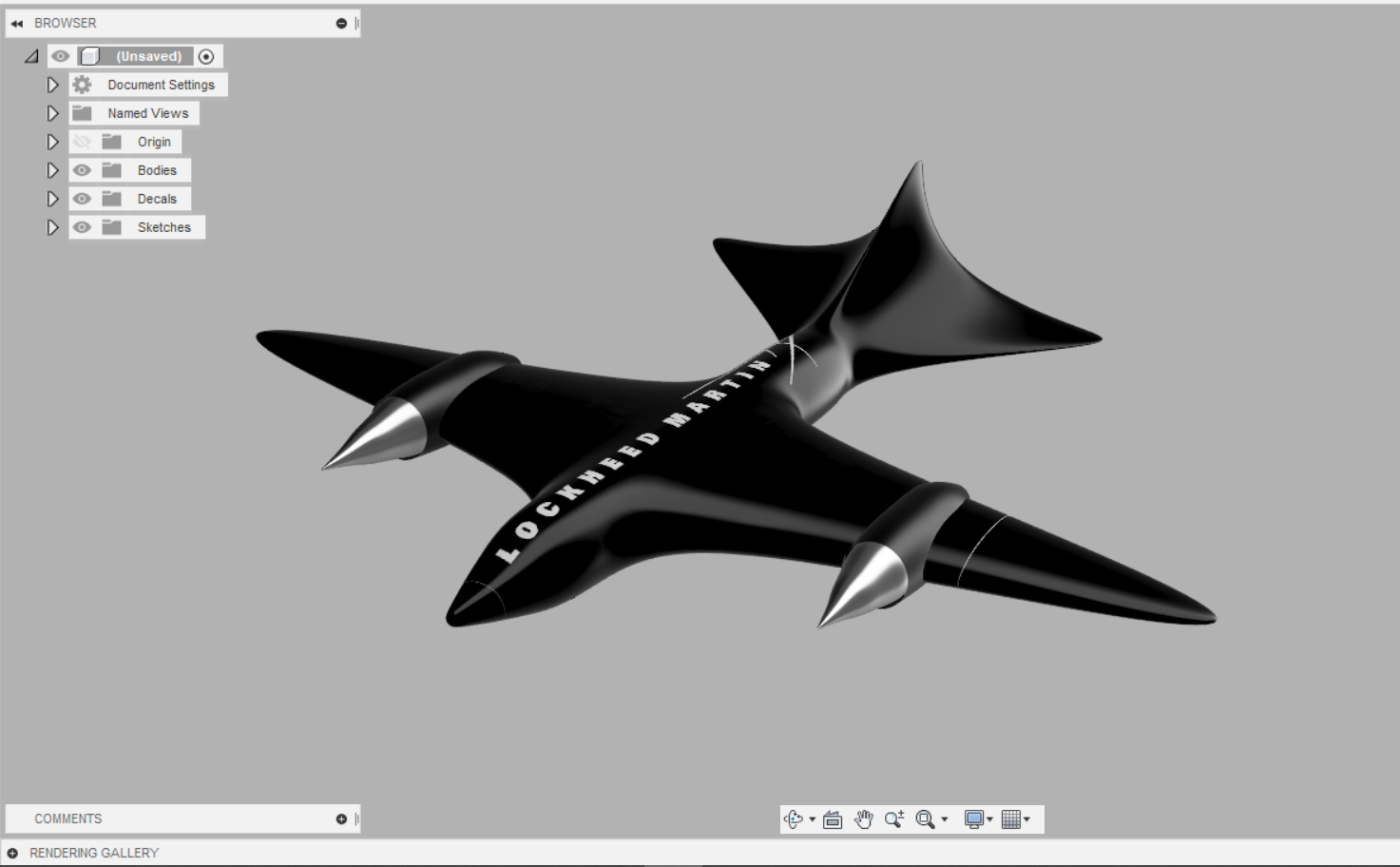
Task: Click the Display Settings monitor icon
Action: point(973,819)
